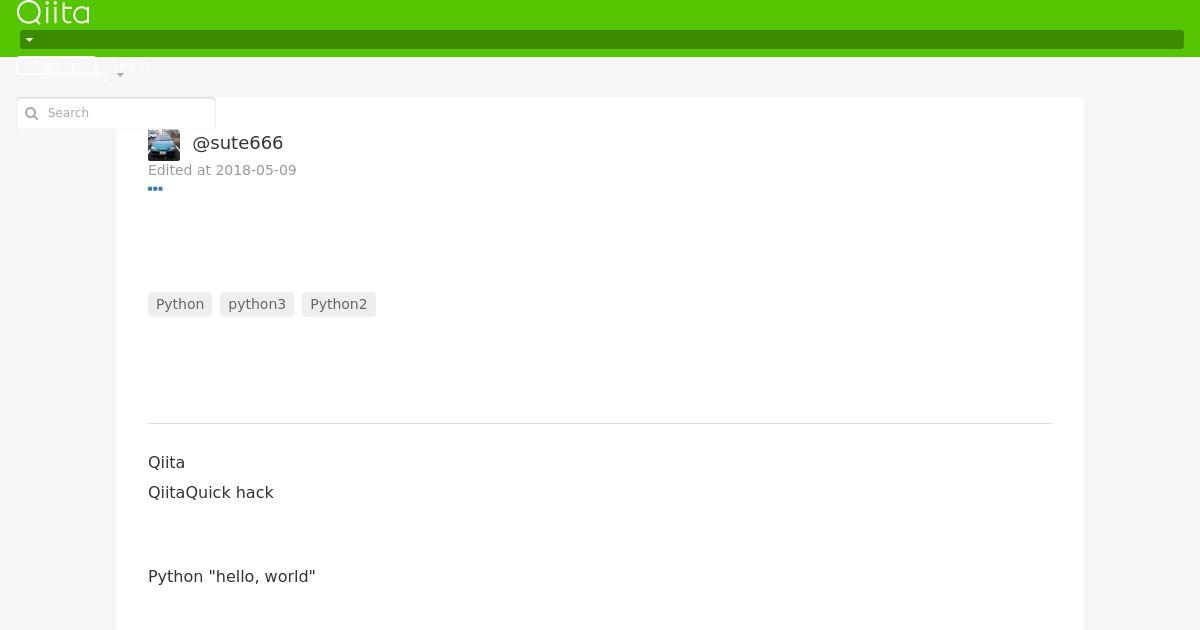Select the python3 tag
Screen dimensions: 1200x630
[x=257, y=304]
